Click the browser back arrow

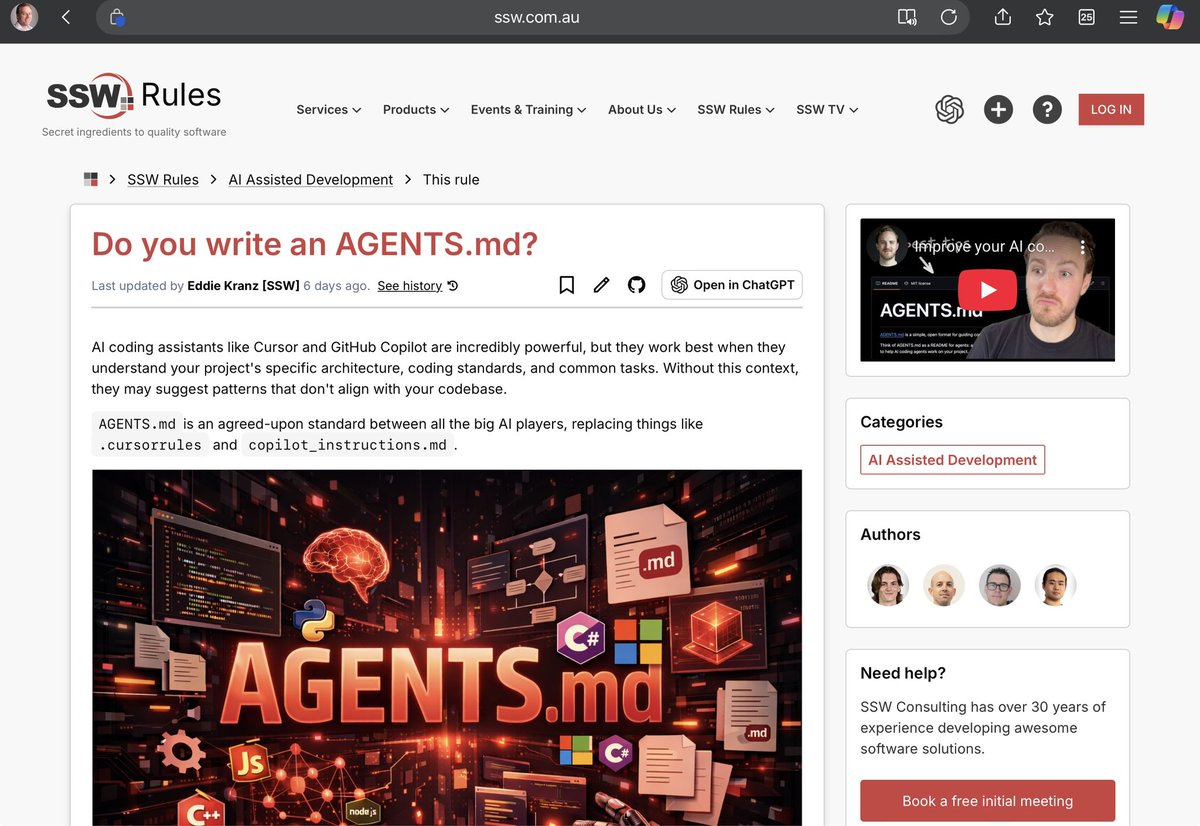(66, 17)
